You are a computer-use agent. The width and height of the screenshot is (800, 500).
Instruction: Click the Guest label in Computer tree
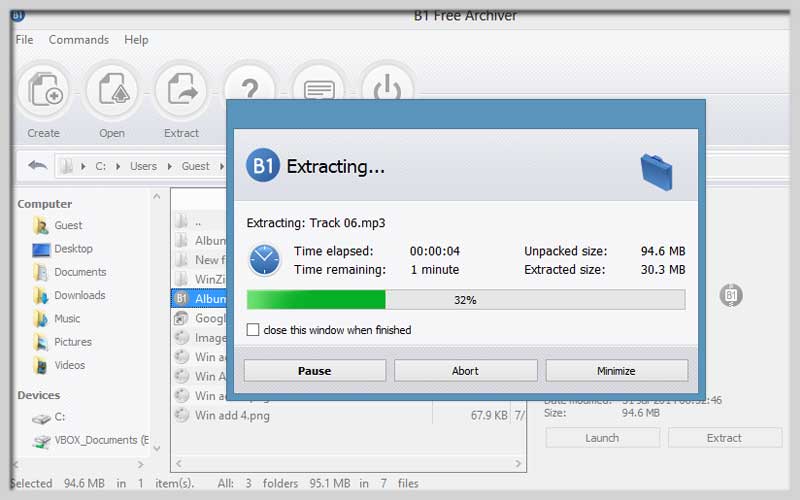68,225
